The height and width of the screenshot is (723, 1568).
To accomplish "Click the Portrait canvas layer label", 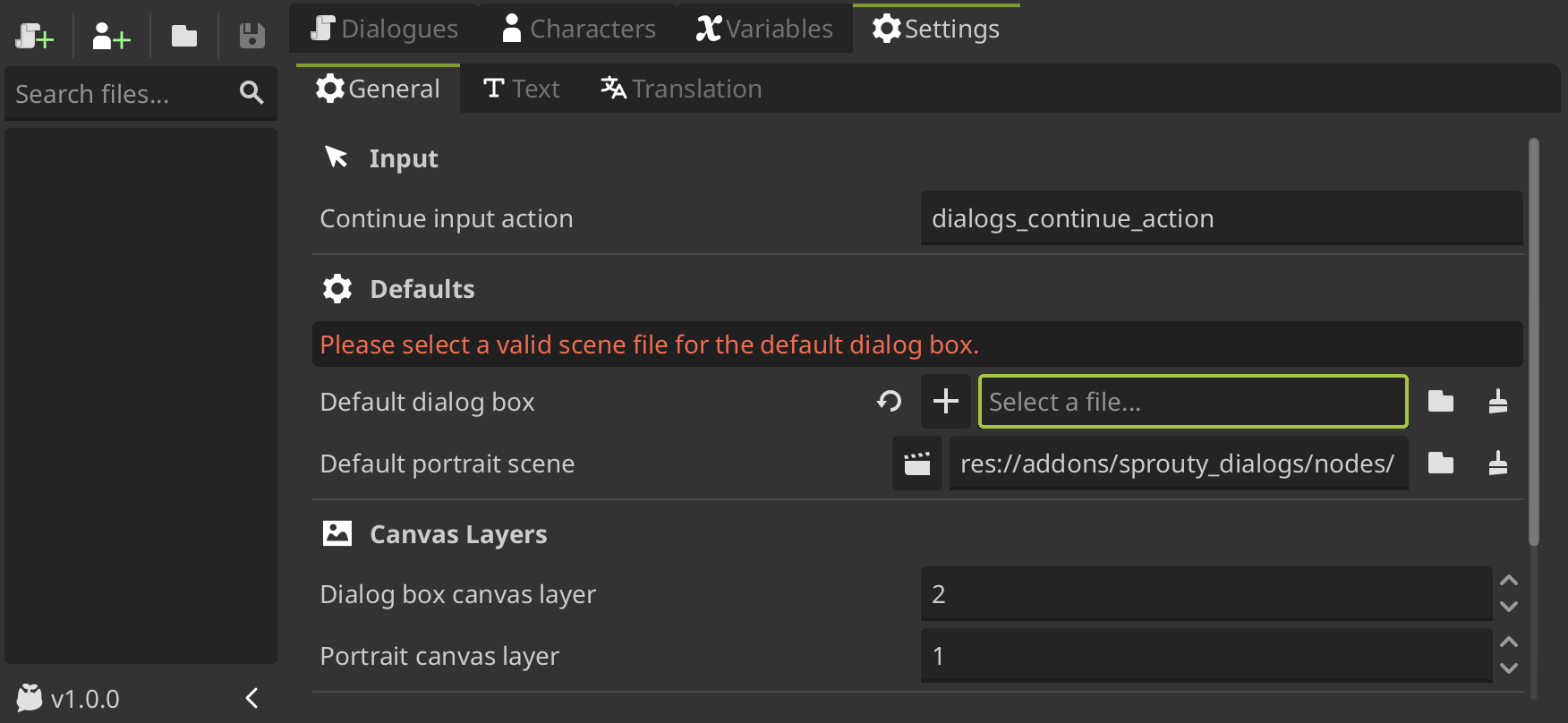I will [x=439, y=656].
